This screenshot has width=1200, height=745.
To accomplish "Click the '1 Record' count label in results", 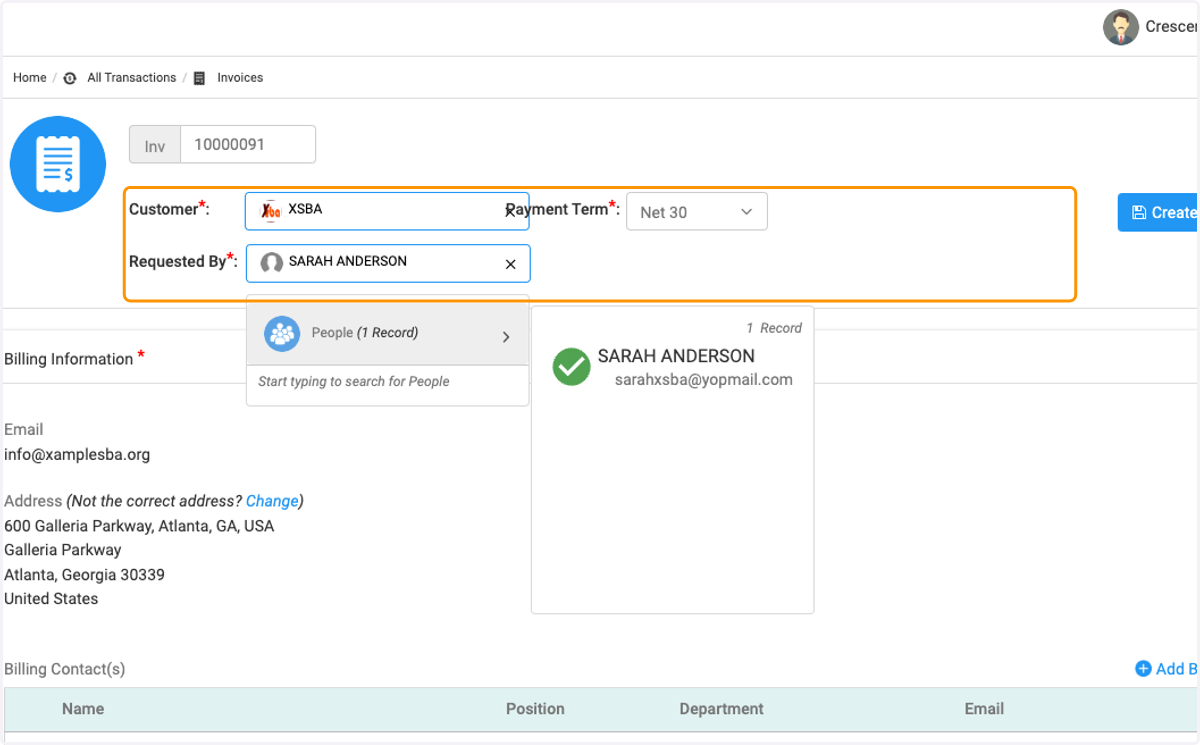I will point(774,328).
